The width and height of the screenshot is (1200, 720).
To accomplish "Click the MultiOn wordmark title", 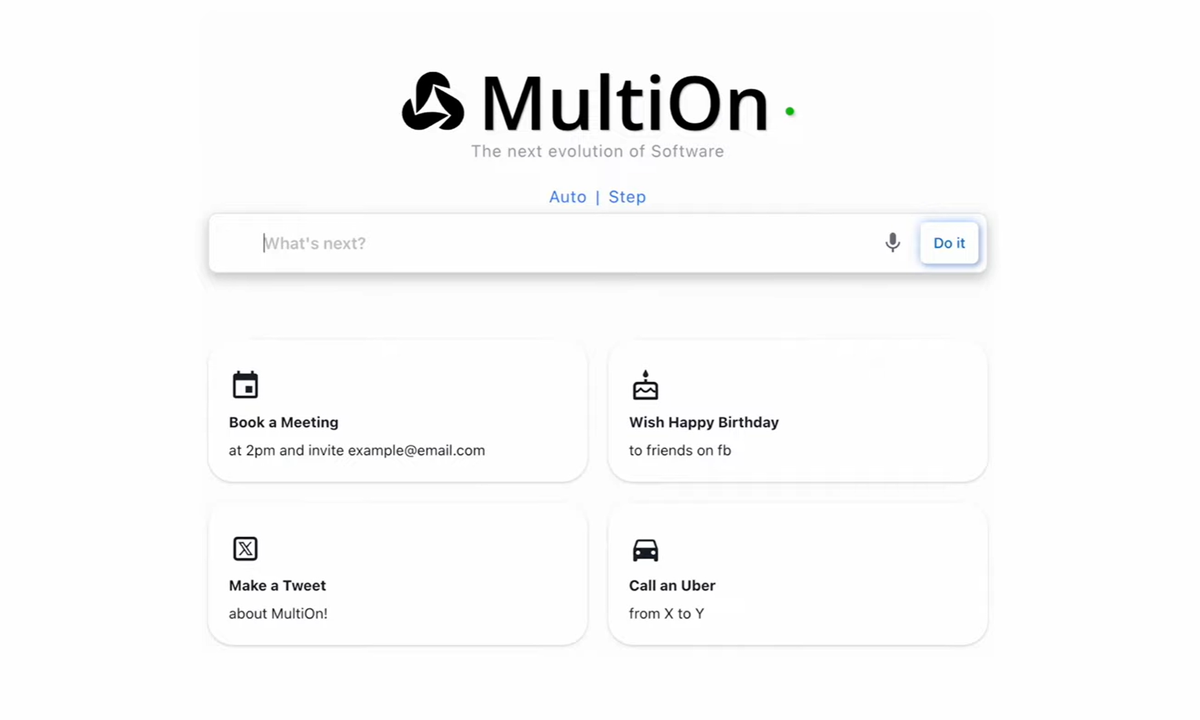I will pyautogui.click(x=625, y=102).
